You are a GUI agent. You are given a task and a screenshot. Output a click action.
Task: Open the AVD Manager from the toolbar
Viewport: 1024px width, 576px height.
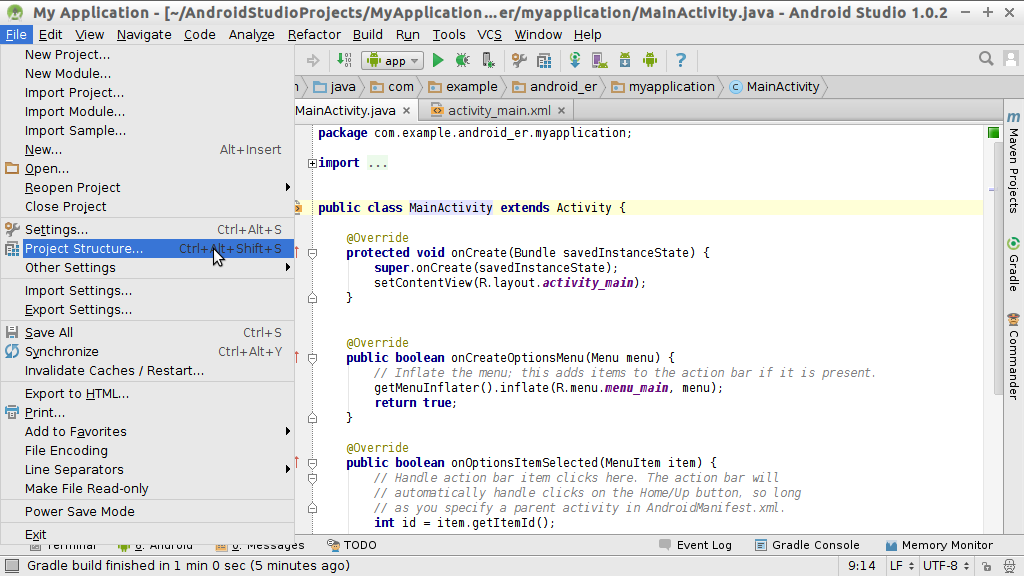click(600, 60)
